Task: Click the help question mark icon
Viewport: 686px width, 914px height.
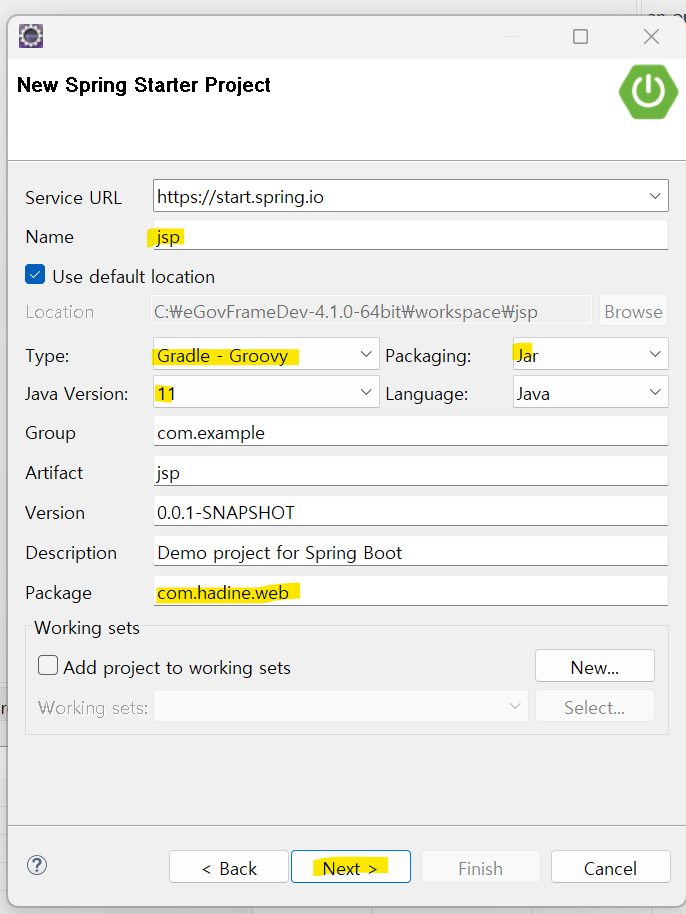Action: (37, 865)
